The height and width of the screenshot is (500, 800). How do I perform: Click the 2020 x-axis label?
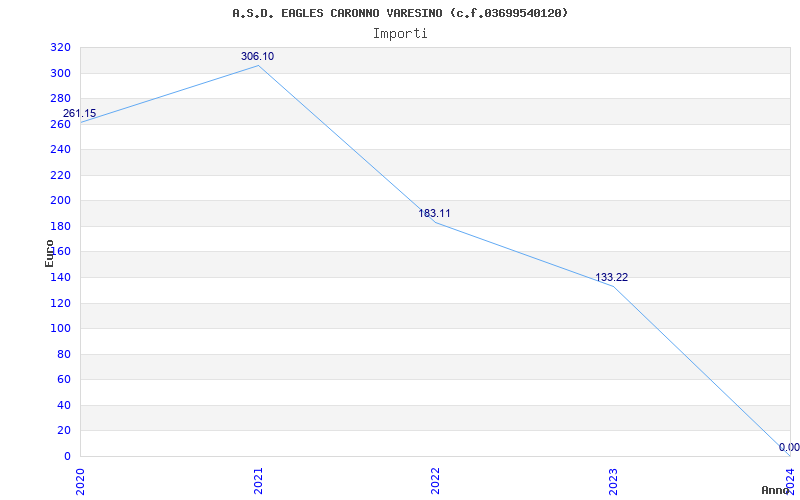pyautogui.click(x=80, y=481)
